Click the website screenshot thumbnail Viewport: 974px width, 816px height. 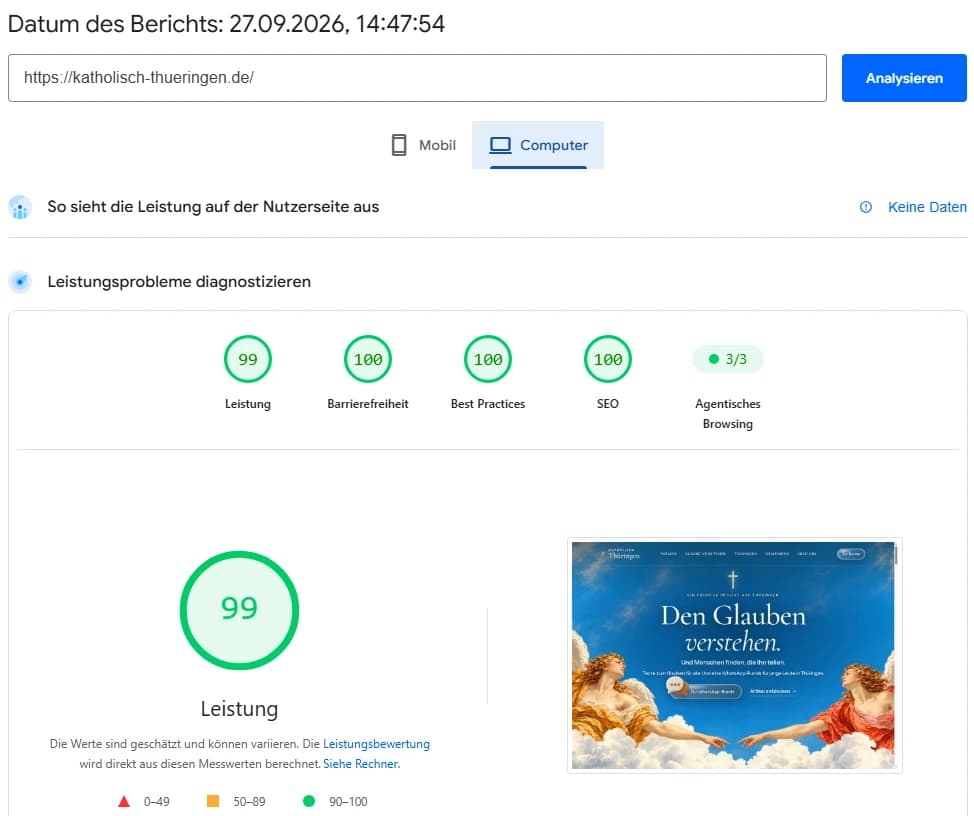734,655
